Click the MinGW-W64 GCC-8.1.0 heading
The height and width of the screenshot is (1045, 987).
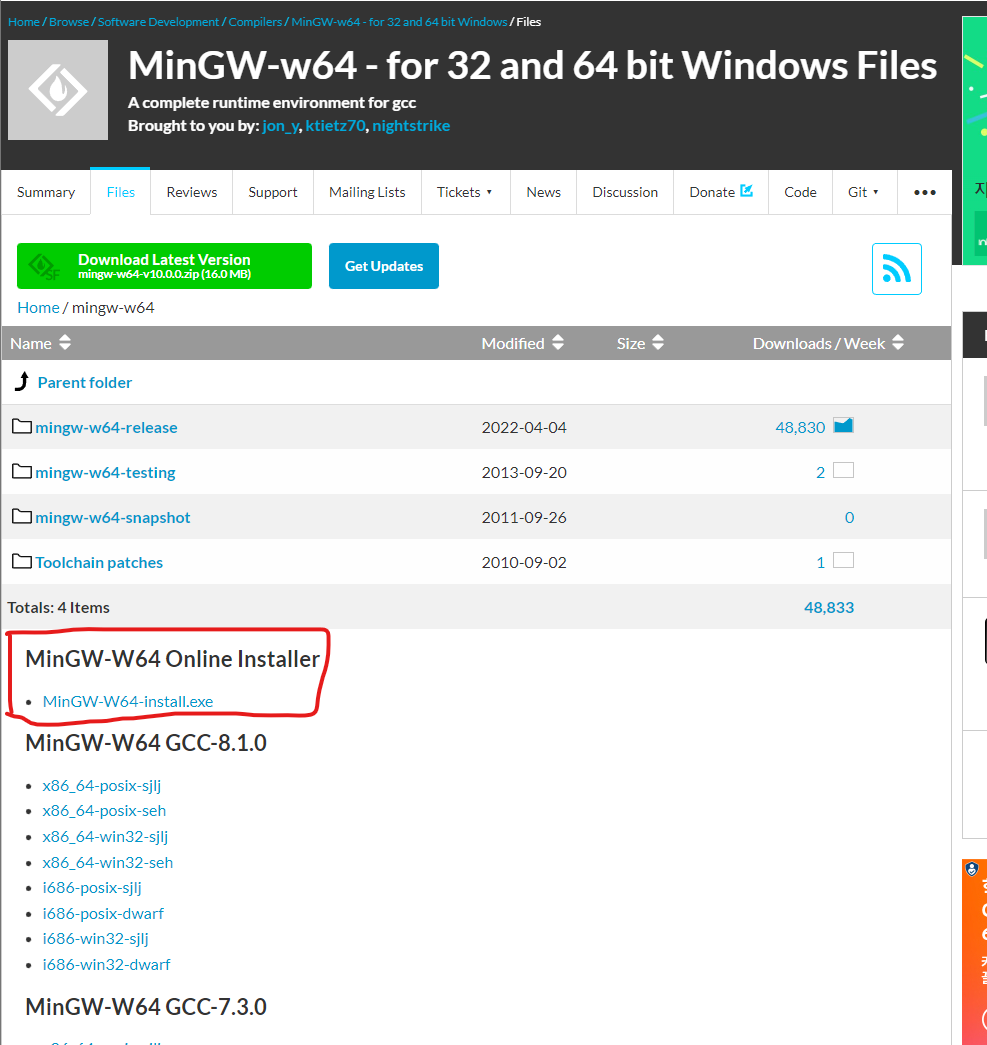tap(146, 742)
